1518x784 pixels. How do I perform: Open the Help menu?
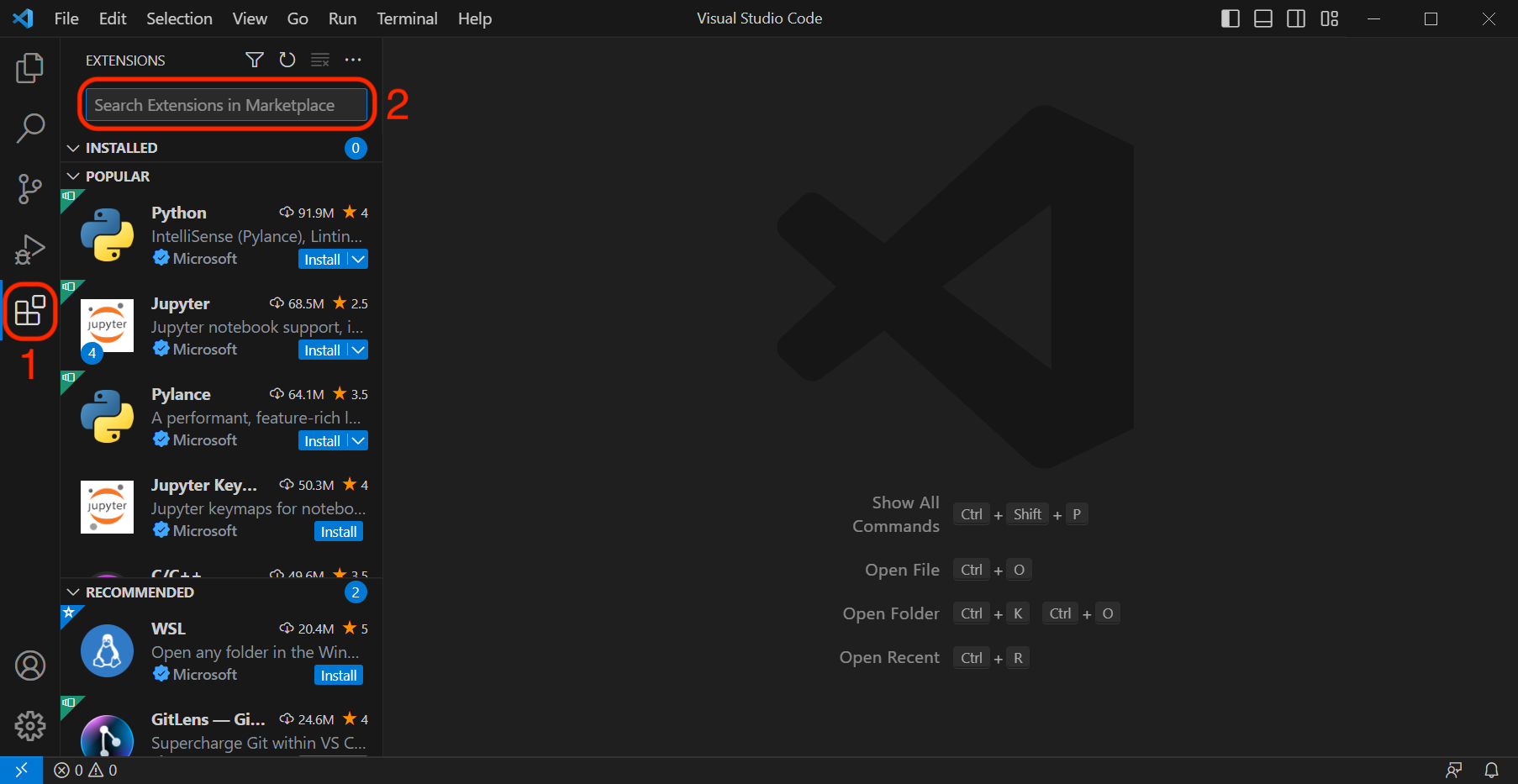[474, 18]
